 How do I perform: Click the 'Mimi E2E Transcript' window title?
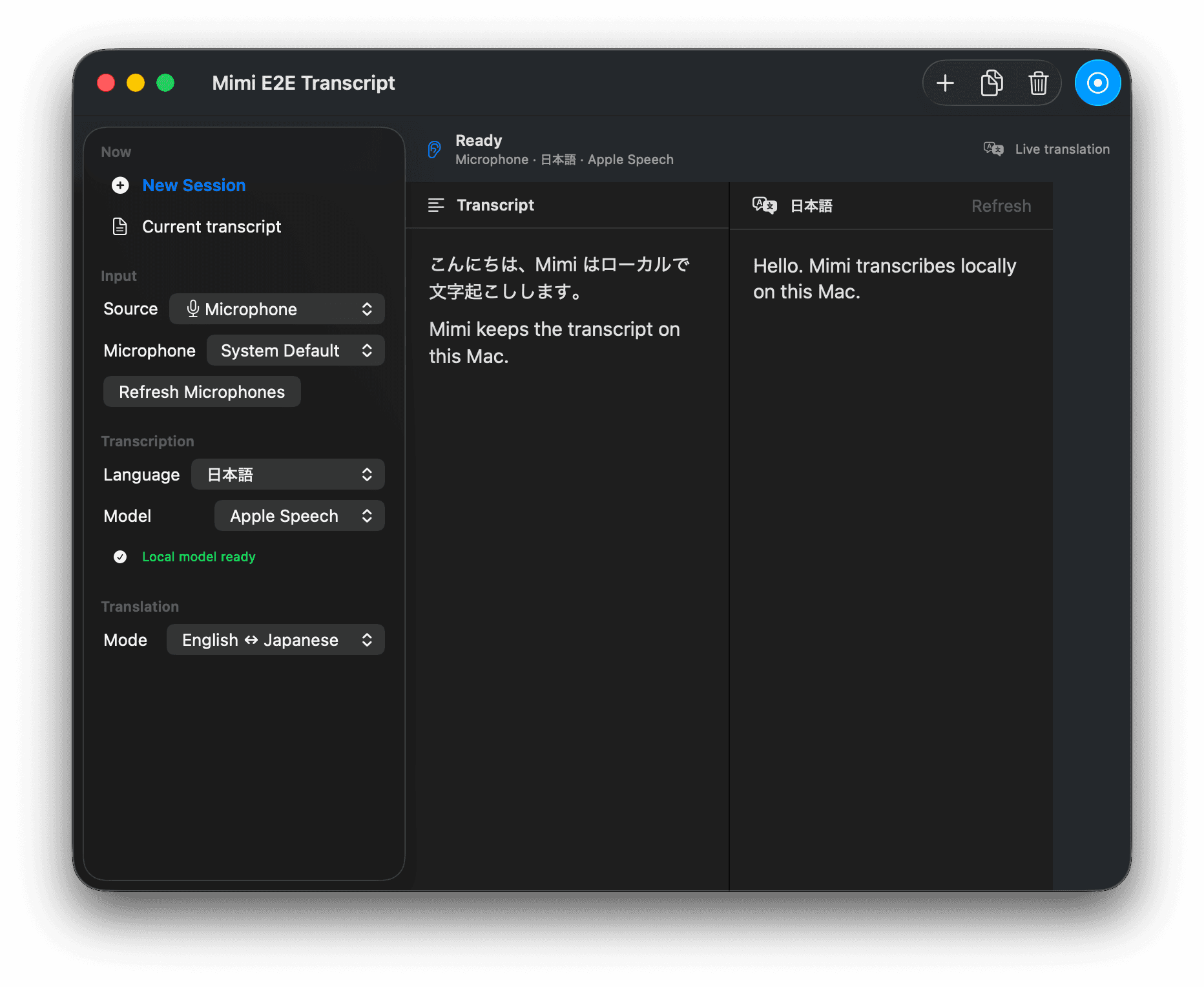click(x=304, y=83)
